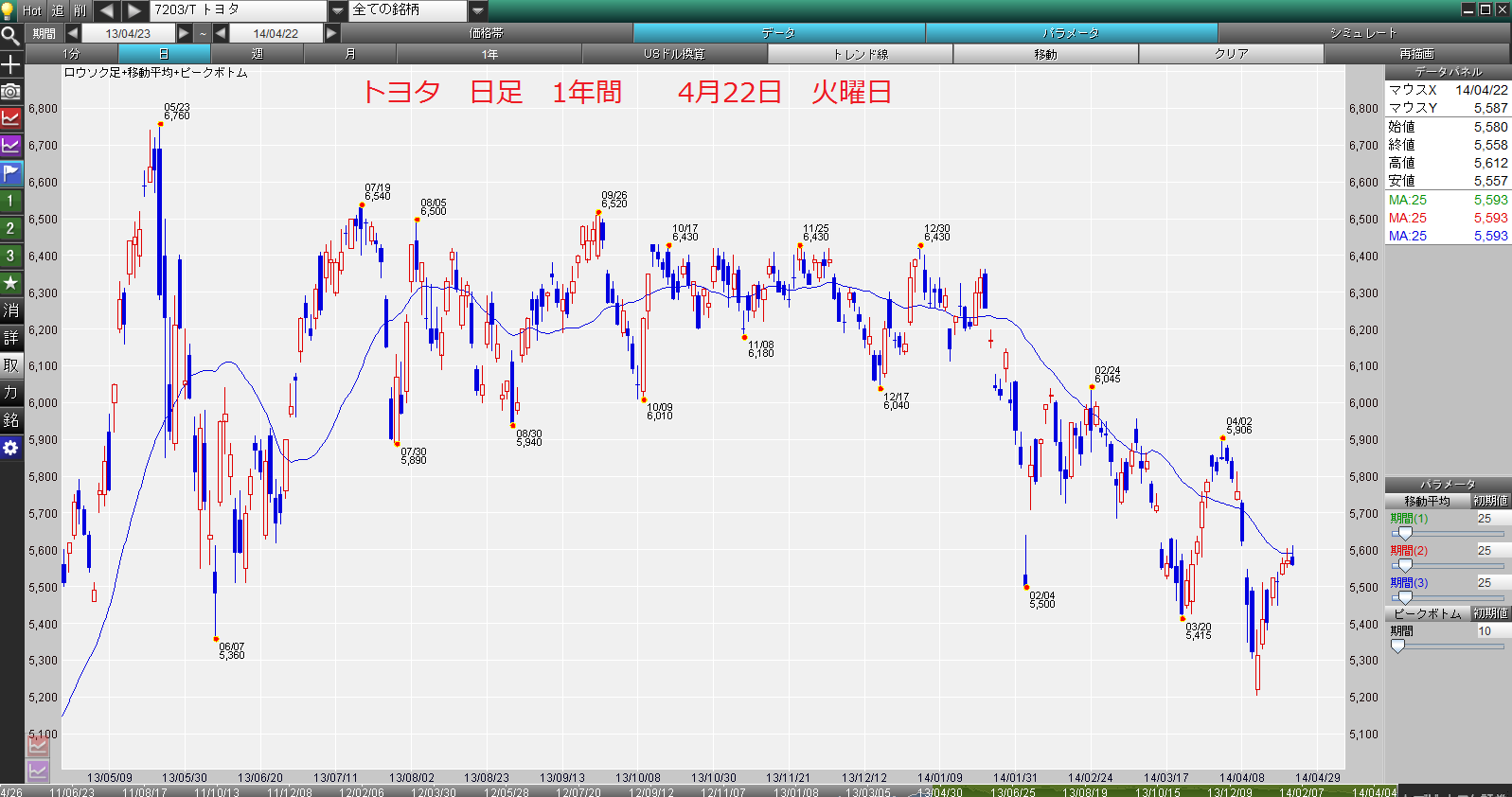Click the 期間(1) value field 25
Viewport: 1512px width, 797px height.
1493,519
